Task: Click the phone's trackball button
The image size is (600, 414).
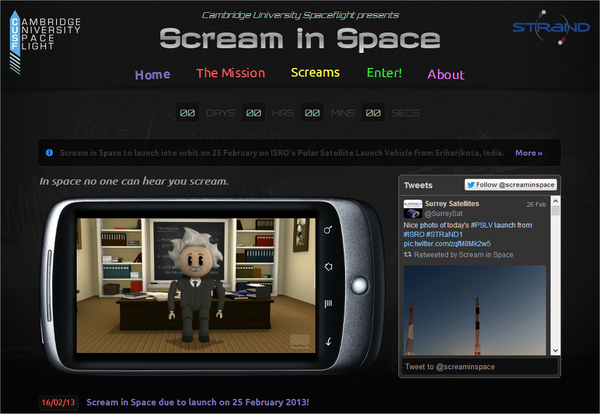Action: [359, 285]
